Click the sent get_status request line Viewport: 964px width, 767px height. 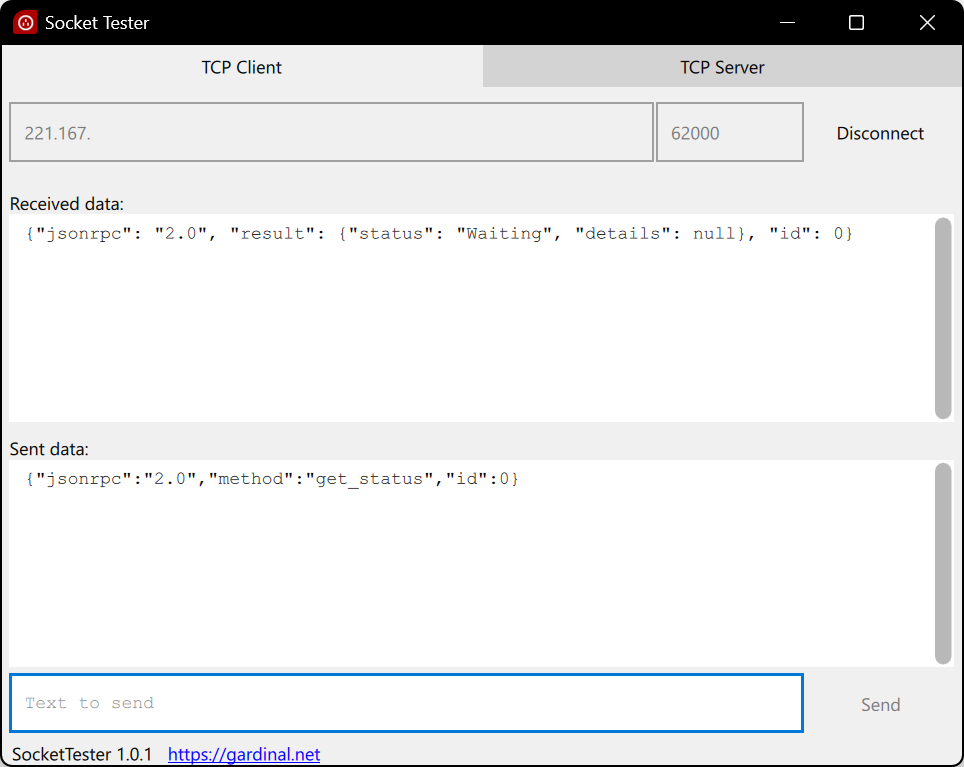coord(272,479)
